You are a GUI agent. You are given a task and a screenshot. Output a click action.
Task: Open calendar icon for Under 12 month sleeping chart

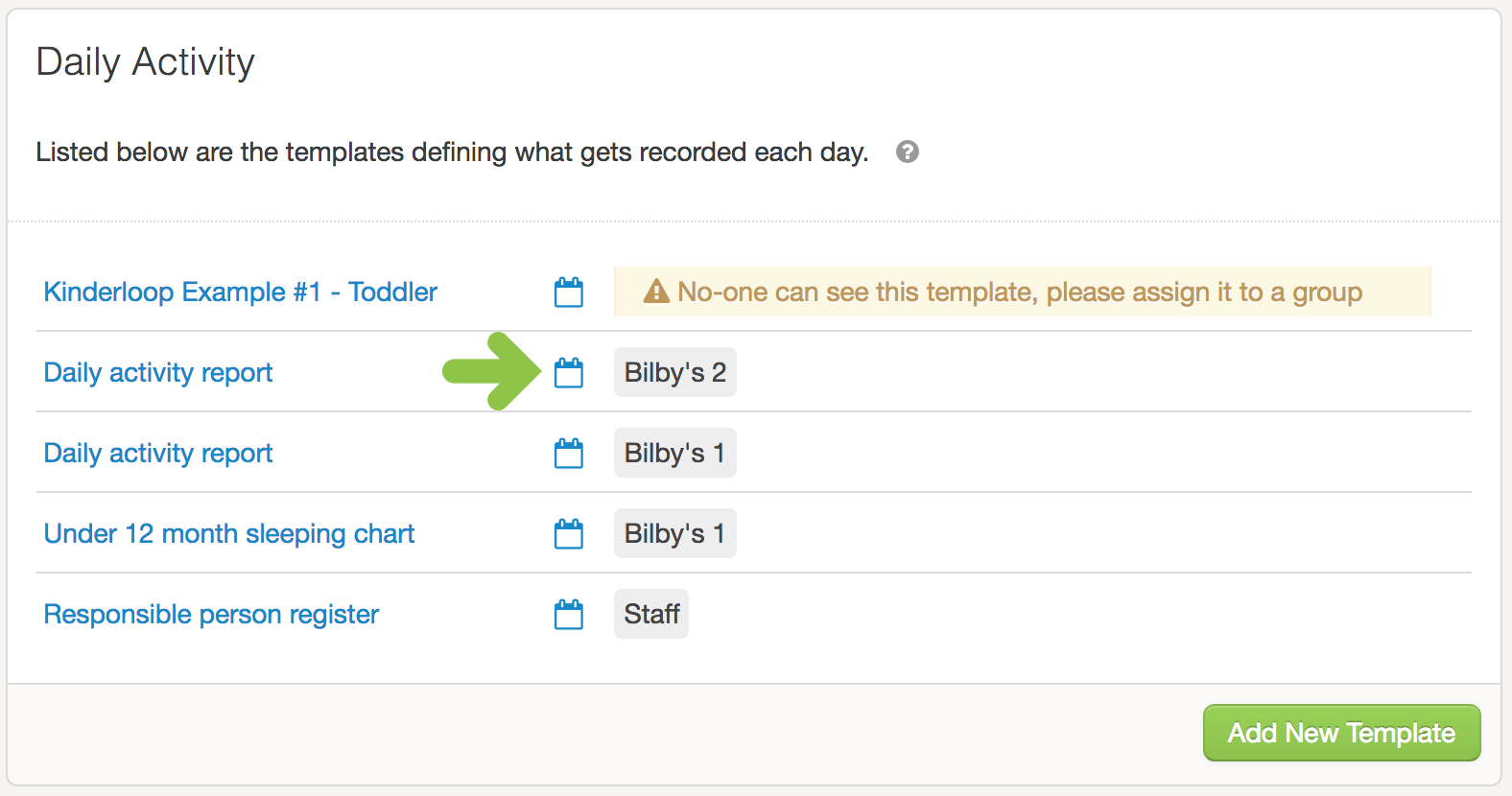pos(569,533)
